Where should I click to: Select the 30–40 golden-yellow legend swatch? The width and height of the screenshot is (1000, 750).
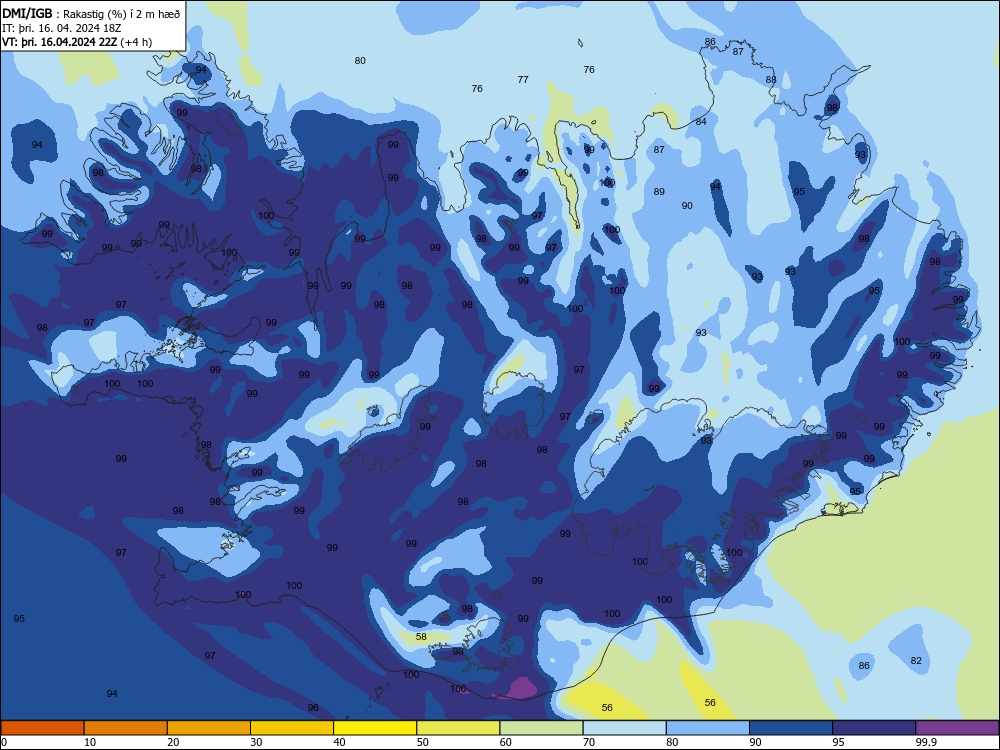292,728
